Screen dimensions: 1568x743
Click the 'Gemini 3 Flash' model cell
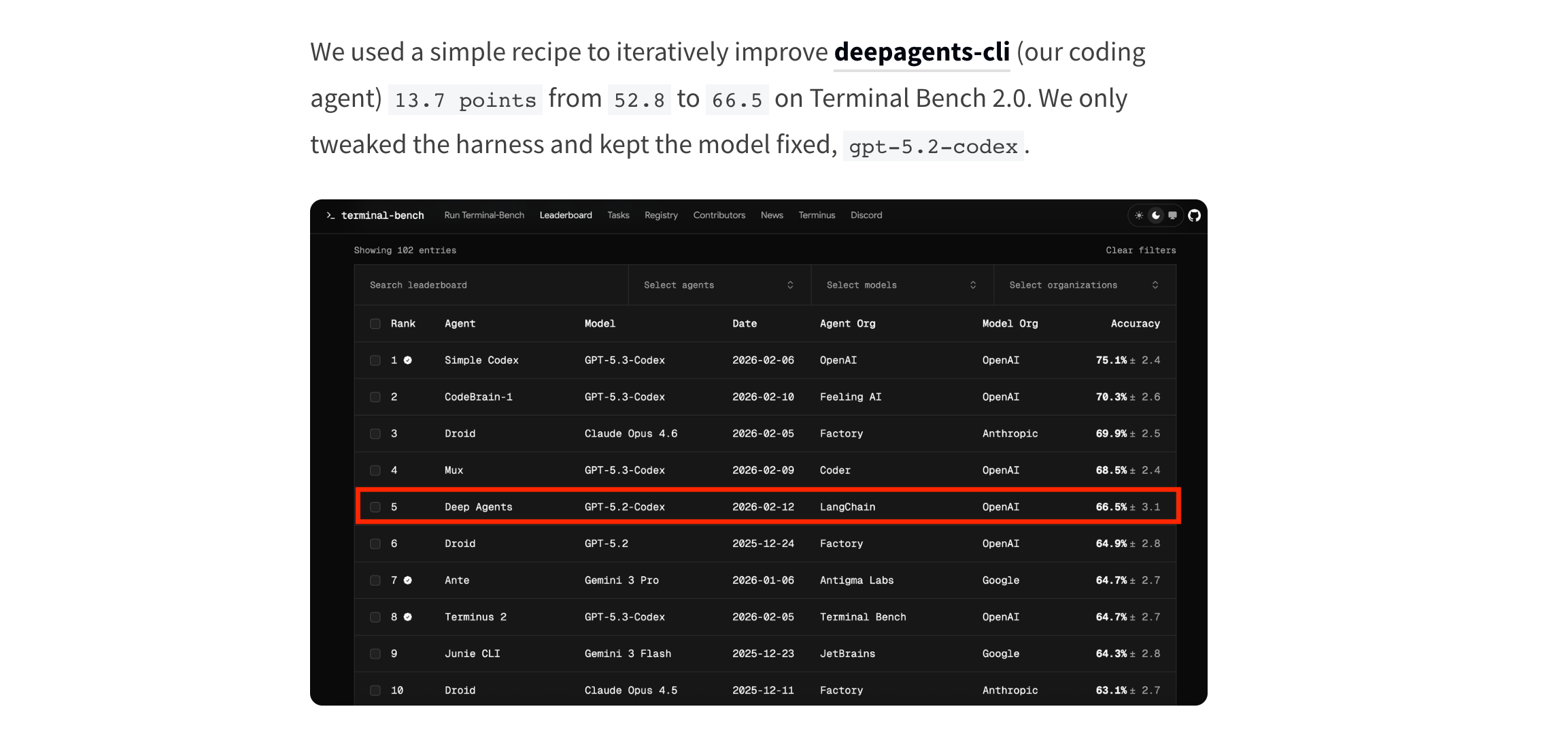pyautogui.click(x=628, y=654)
